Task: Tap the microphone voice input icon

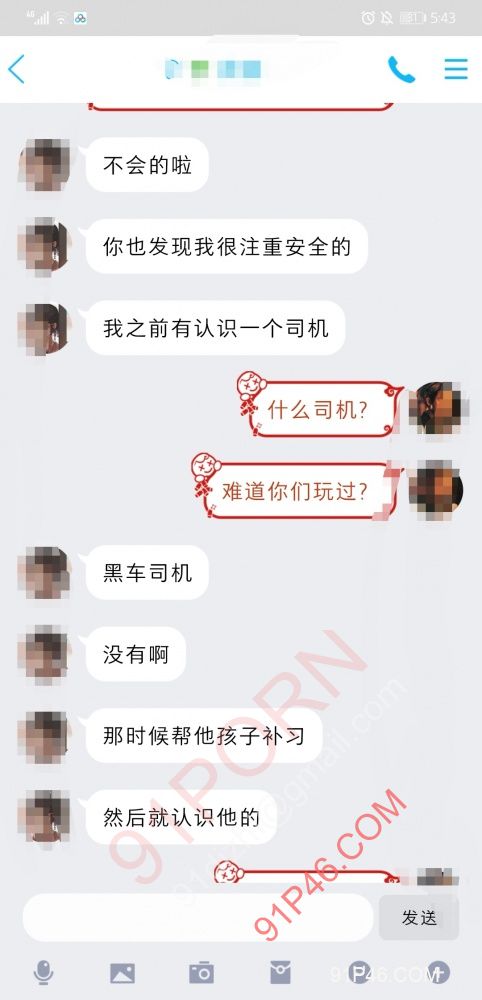Action: pyautogui.click(x=43, y=973)
